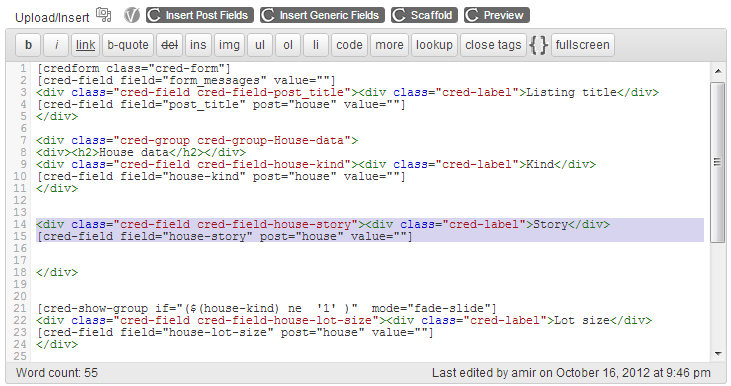
Task: Insert the more tag button
Action: click(x=389, y=45)
